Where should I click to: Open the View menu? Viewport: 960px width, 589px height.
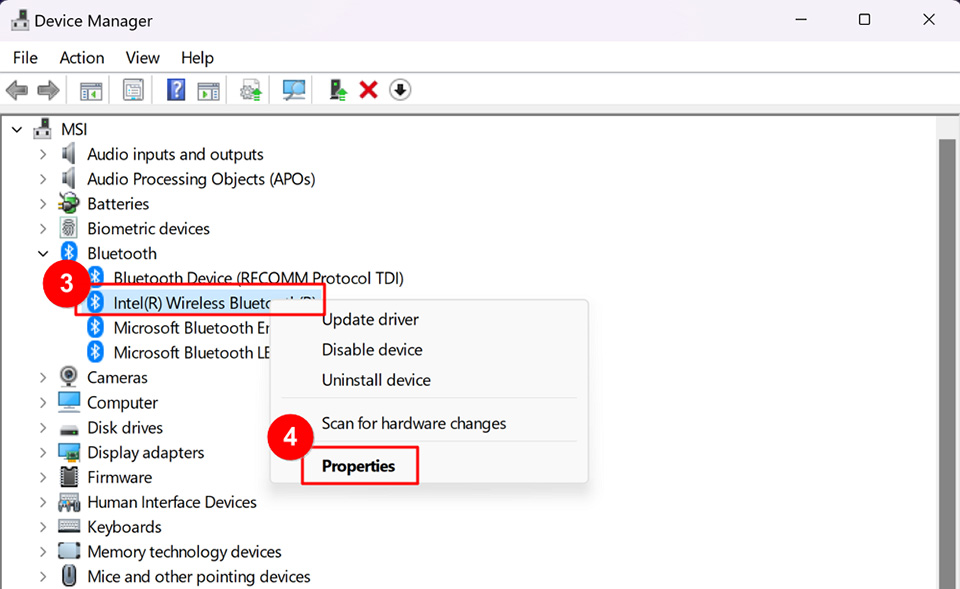pos(143,58)
